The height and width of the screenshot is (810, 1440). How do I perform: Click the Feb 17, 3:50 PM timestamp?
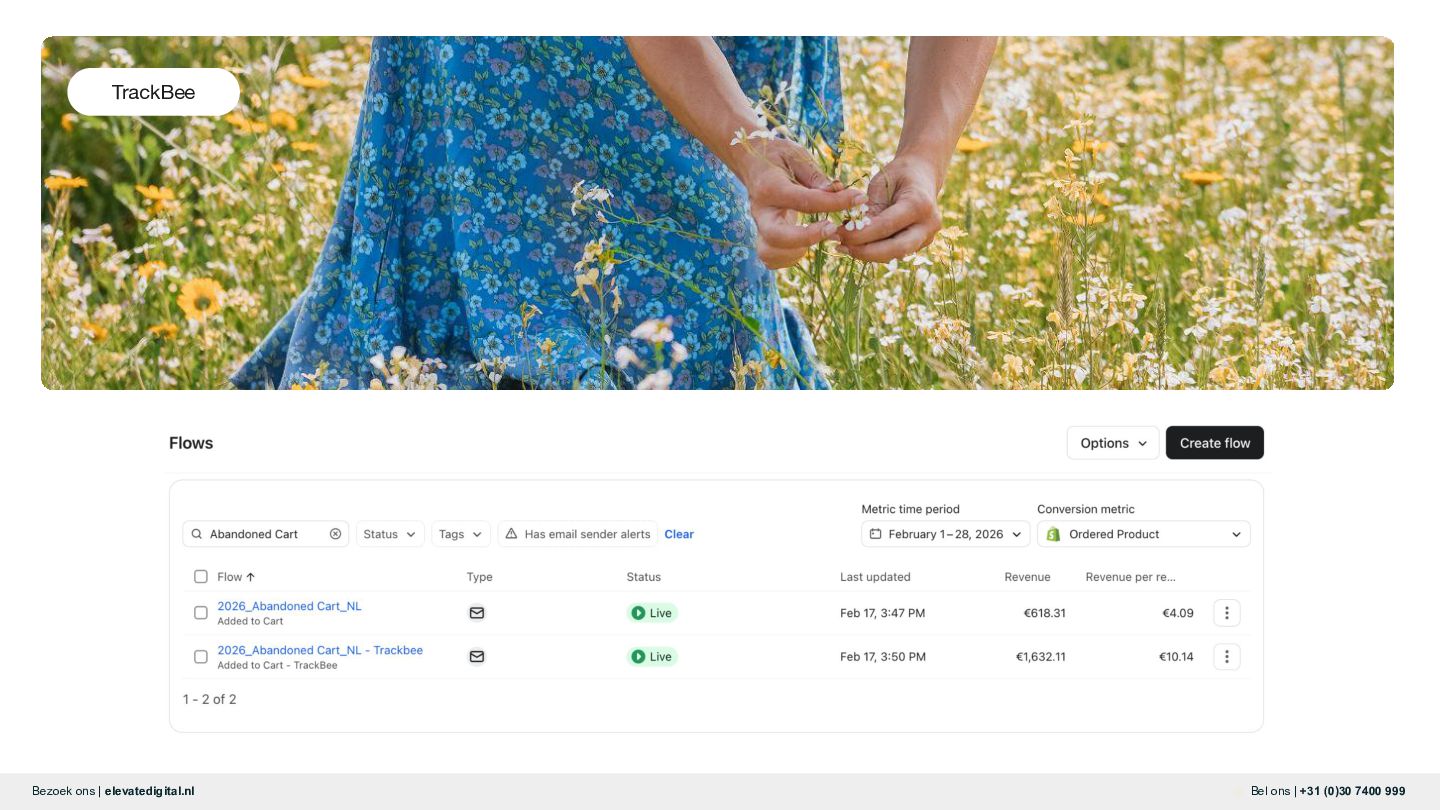pos(883,657)
